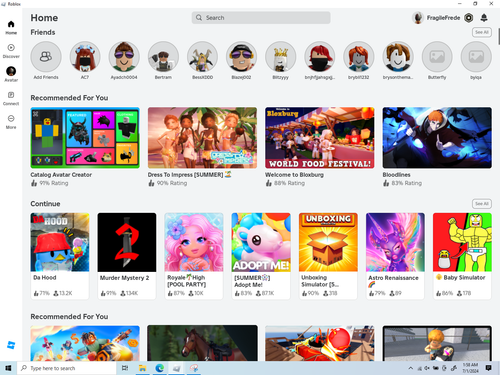Open the FragileFrede profile avatar

click(418, 18)
